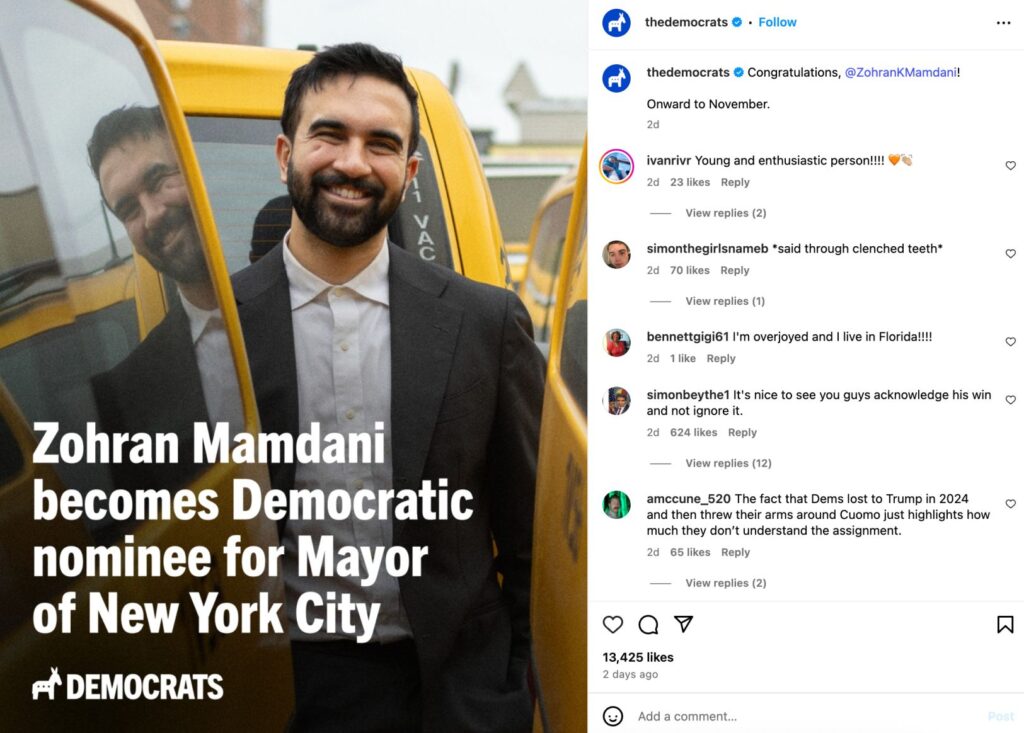The height and width of the screenshot is (733, 1024).
Task: Reply to bennettgigi61's comment
Action: (x=721, y=359)
